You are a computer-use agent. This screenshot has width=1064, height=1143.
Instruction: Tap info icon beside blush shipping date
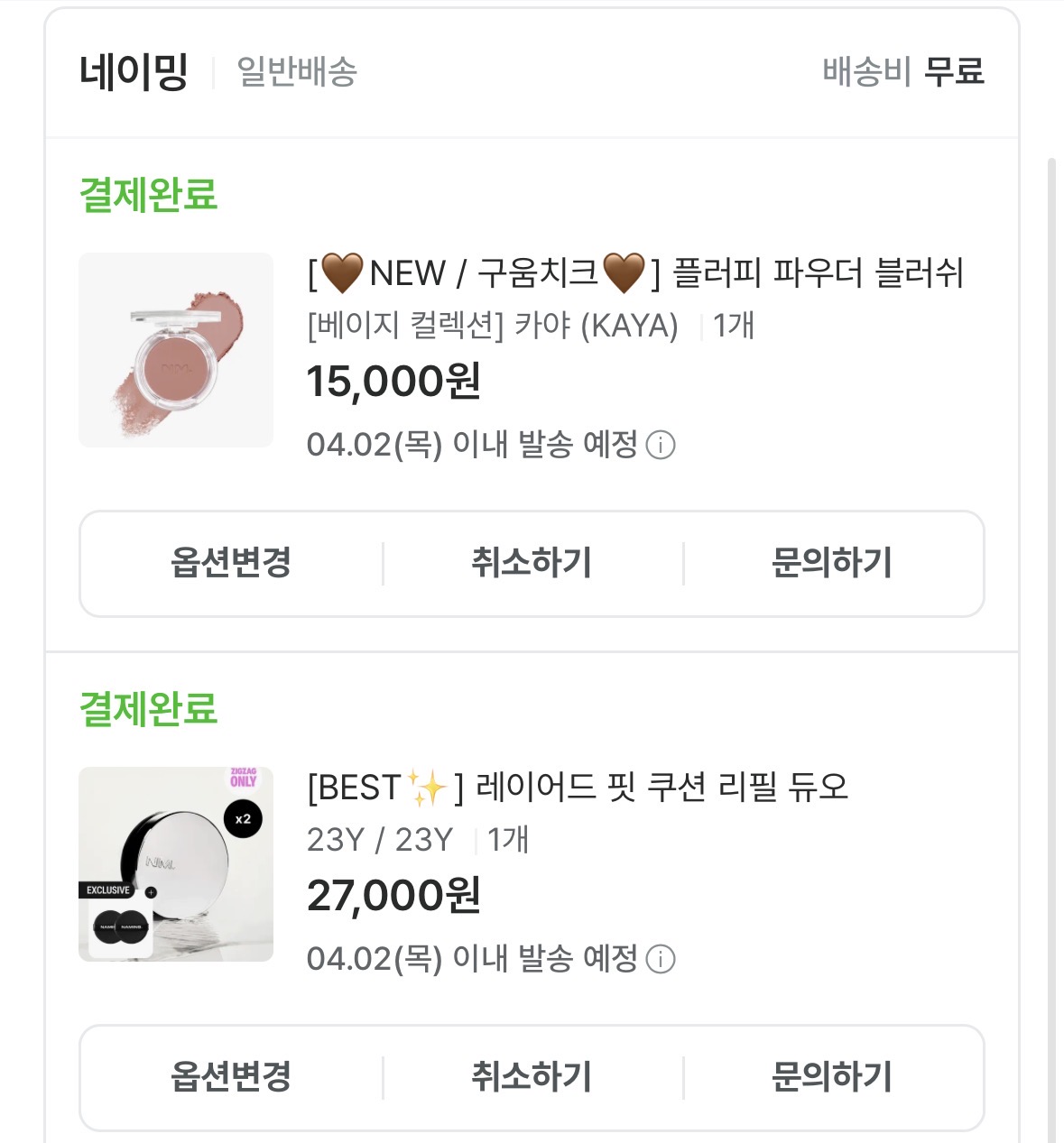(x=661, y=445)
